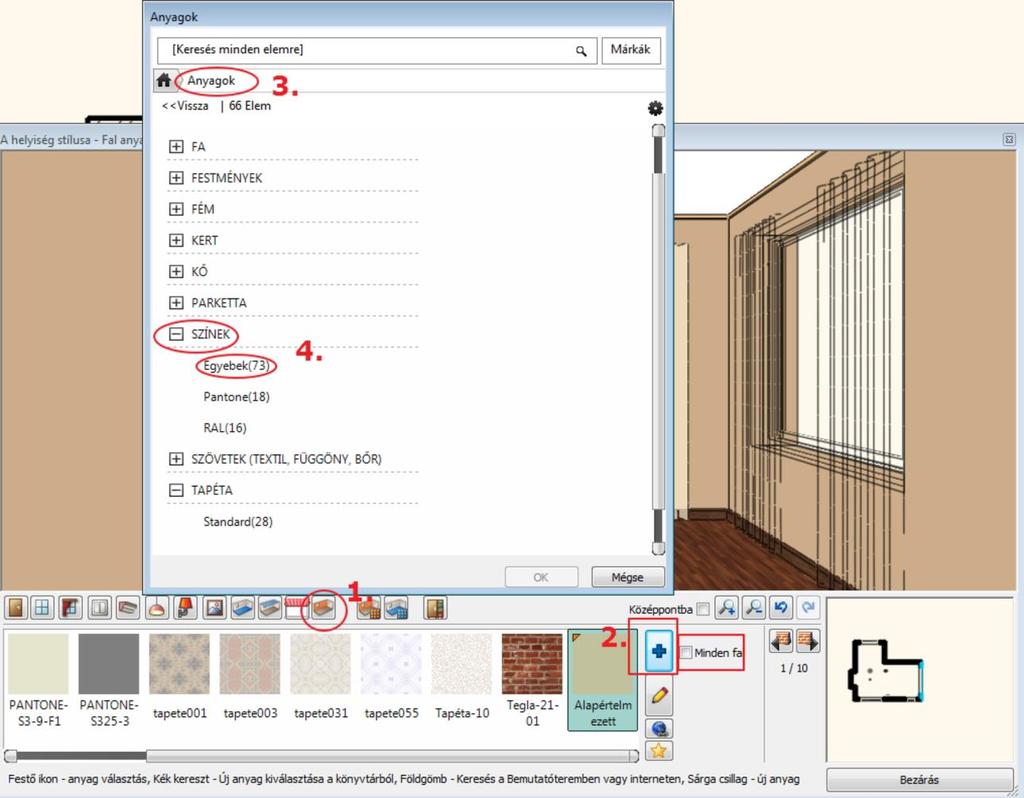Click the greyed OK button

541,577
